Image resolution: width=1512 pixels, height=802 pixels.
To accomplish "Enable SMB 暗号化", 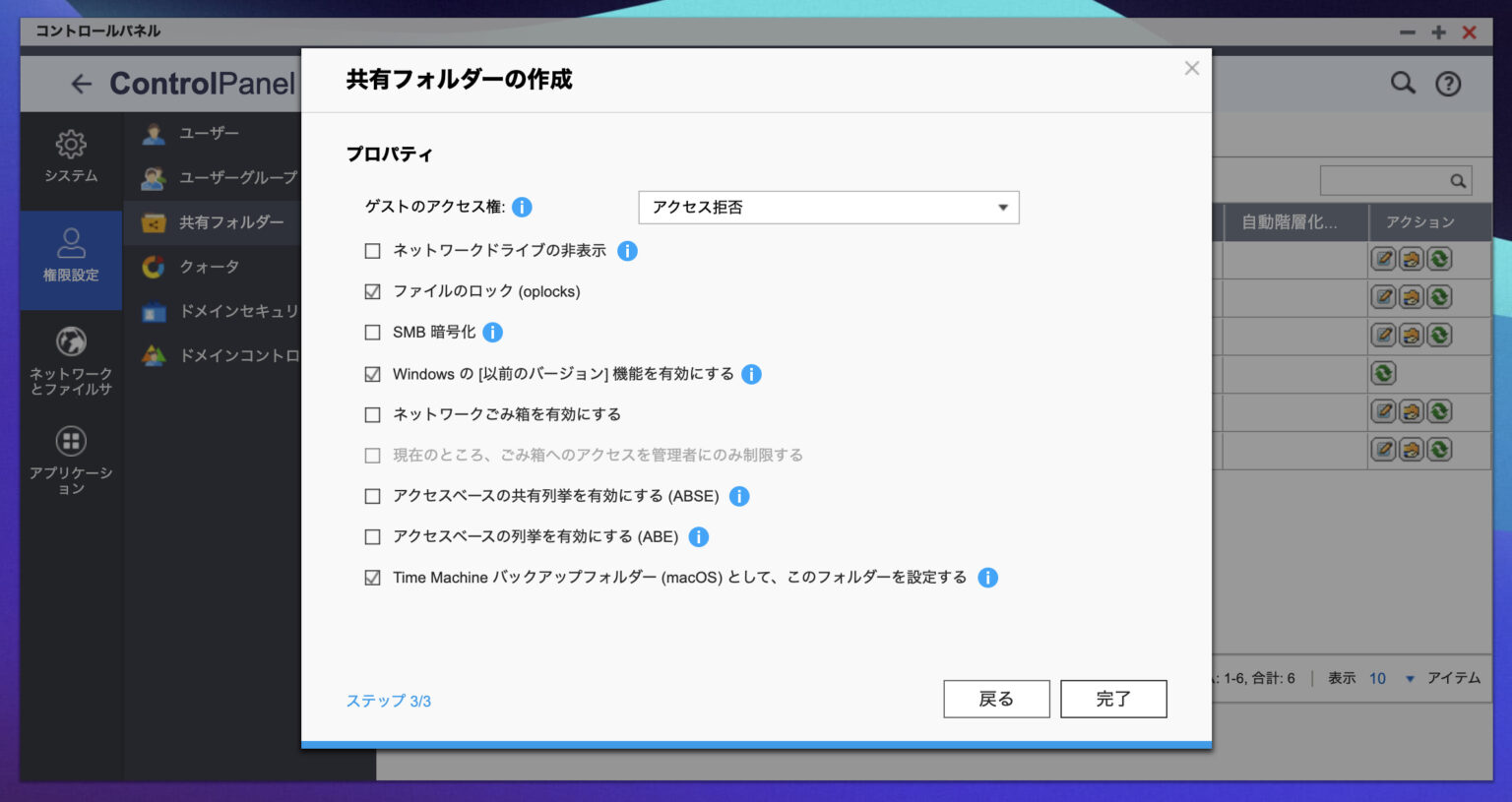I will click(x=372, y=332).
